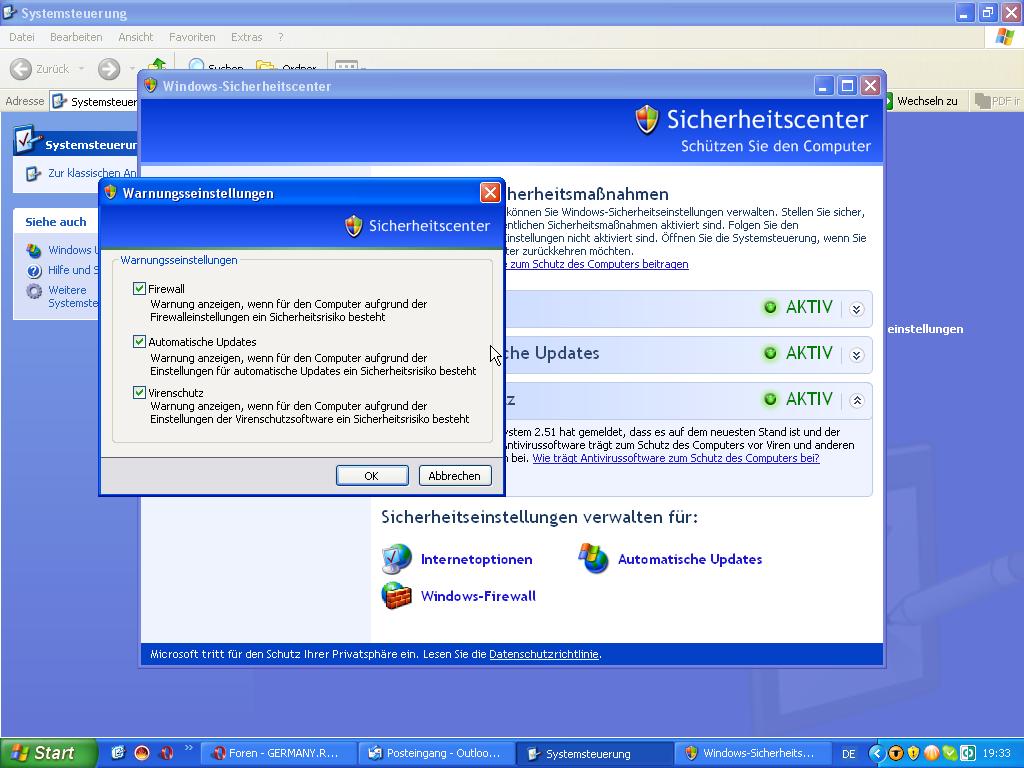
Task: Click the Internetoptionen globe icon
Action: tap(396, 559)
